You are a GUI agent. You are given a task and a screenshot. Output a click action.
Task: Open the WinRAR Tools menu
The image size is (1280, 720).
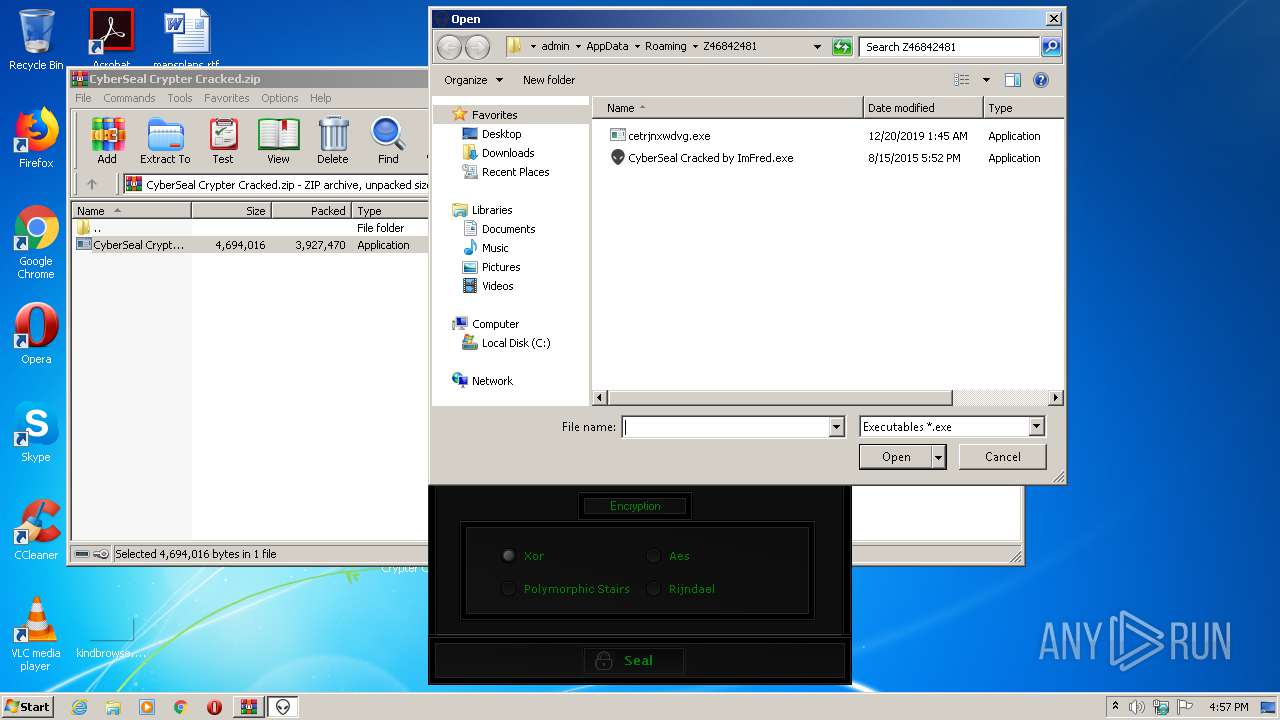click(180, 98)
